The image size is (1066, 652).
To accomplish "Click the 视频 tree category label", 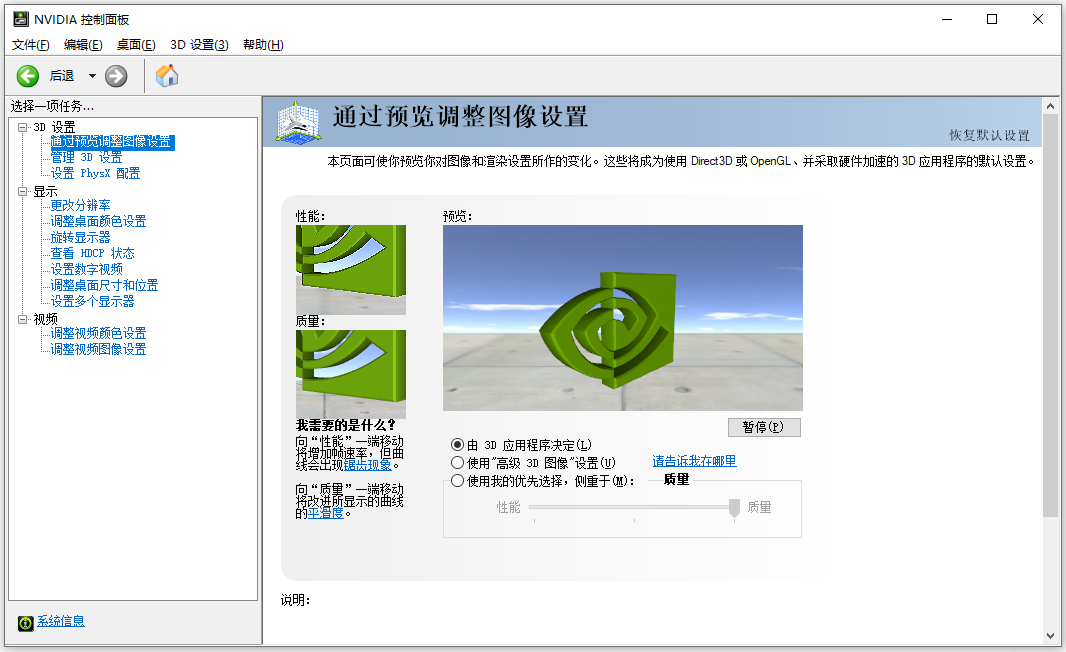I will pyautogui.click(x=46, y=319).
